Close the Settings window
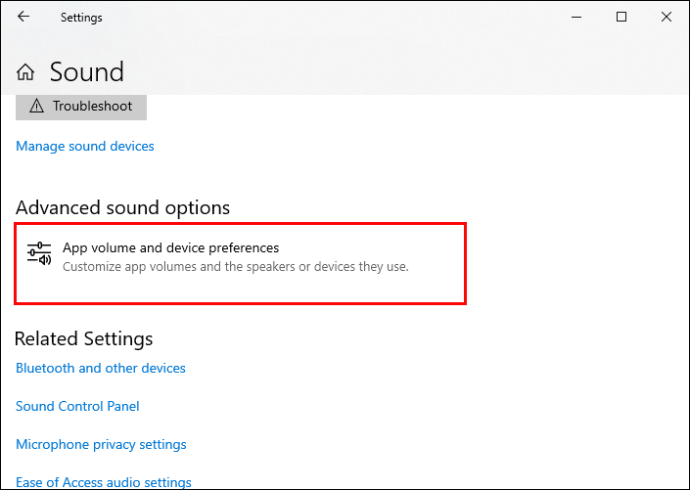 666,17
